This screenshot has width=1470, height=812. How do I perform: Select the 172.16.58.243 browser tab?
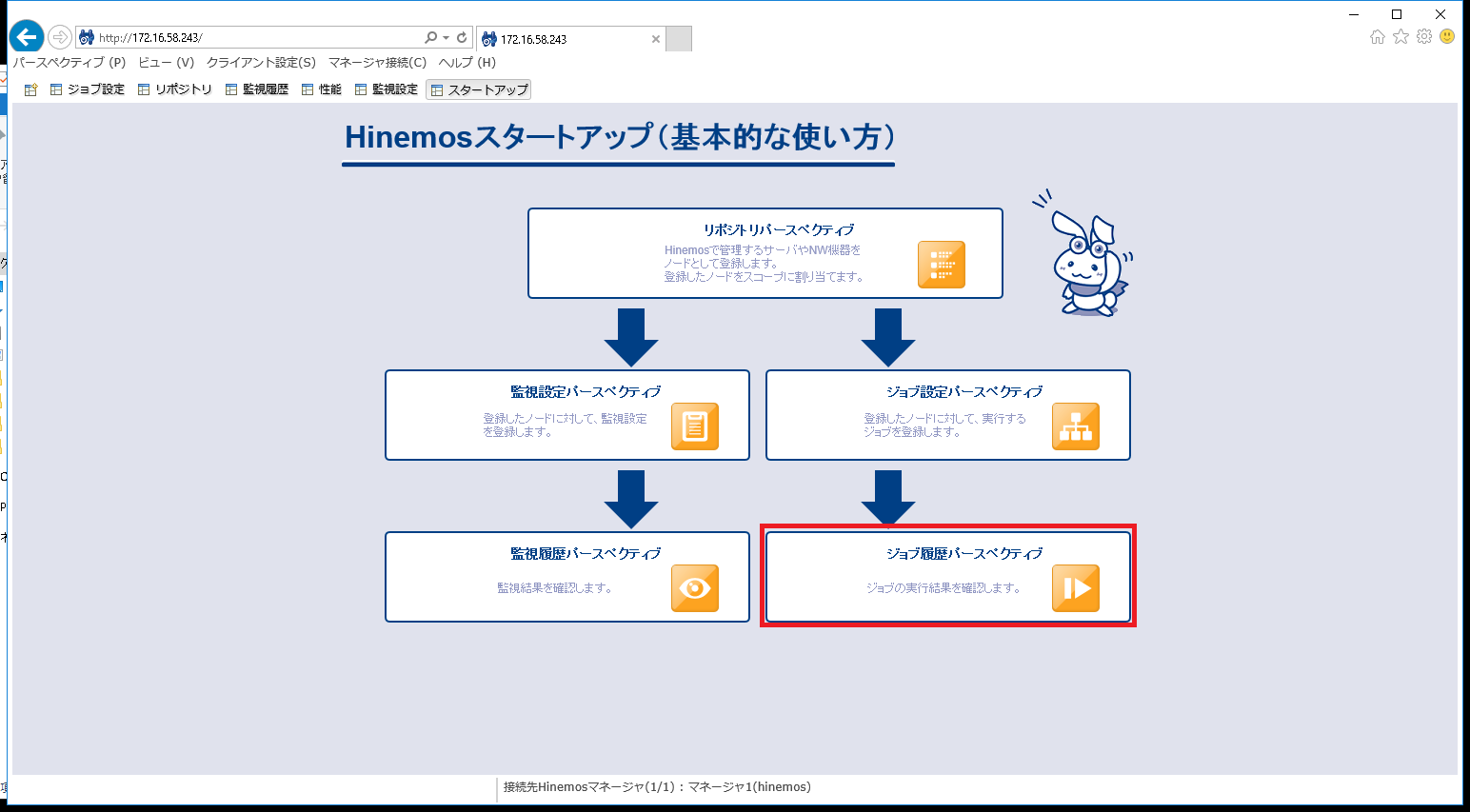pyautogui.click(x=570, y=39)
